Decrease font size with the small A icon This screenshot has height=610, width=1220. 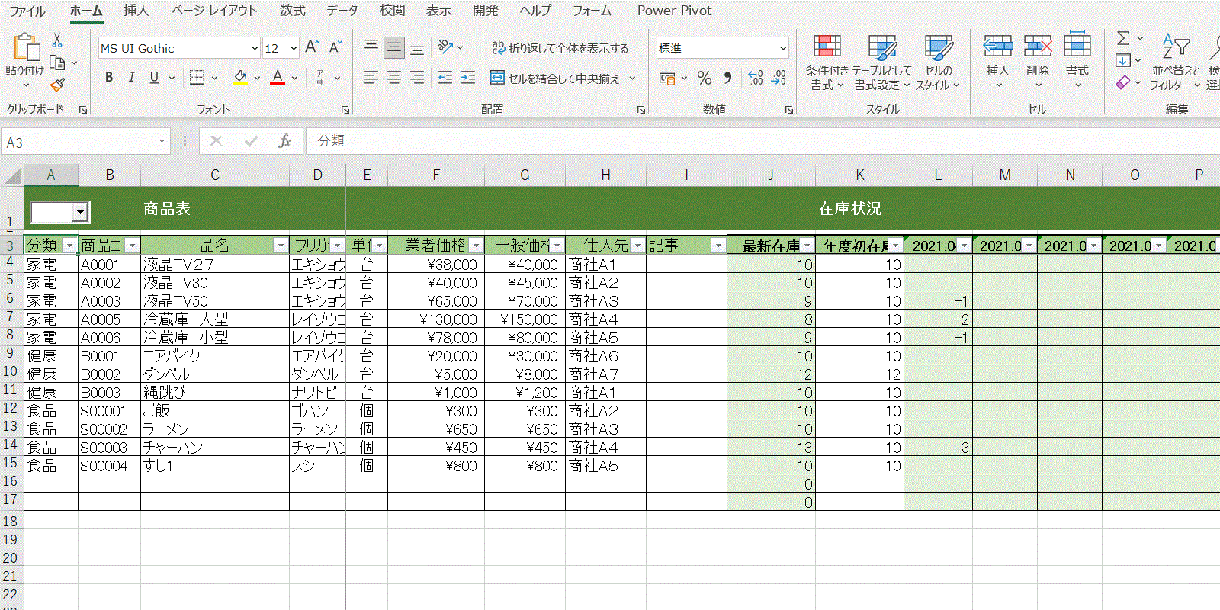click(x=335, y=47)
